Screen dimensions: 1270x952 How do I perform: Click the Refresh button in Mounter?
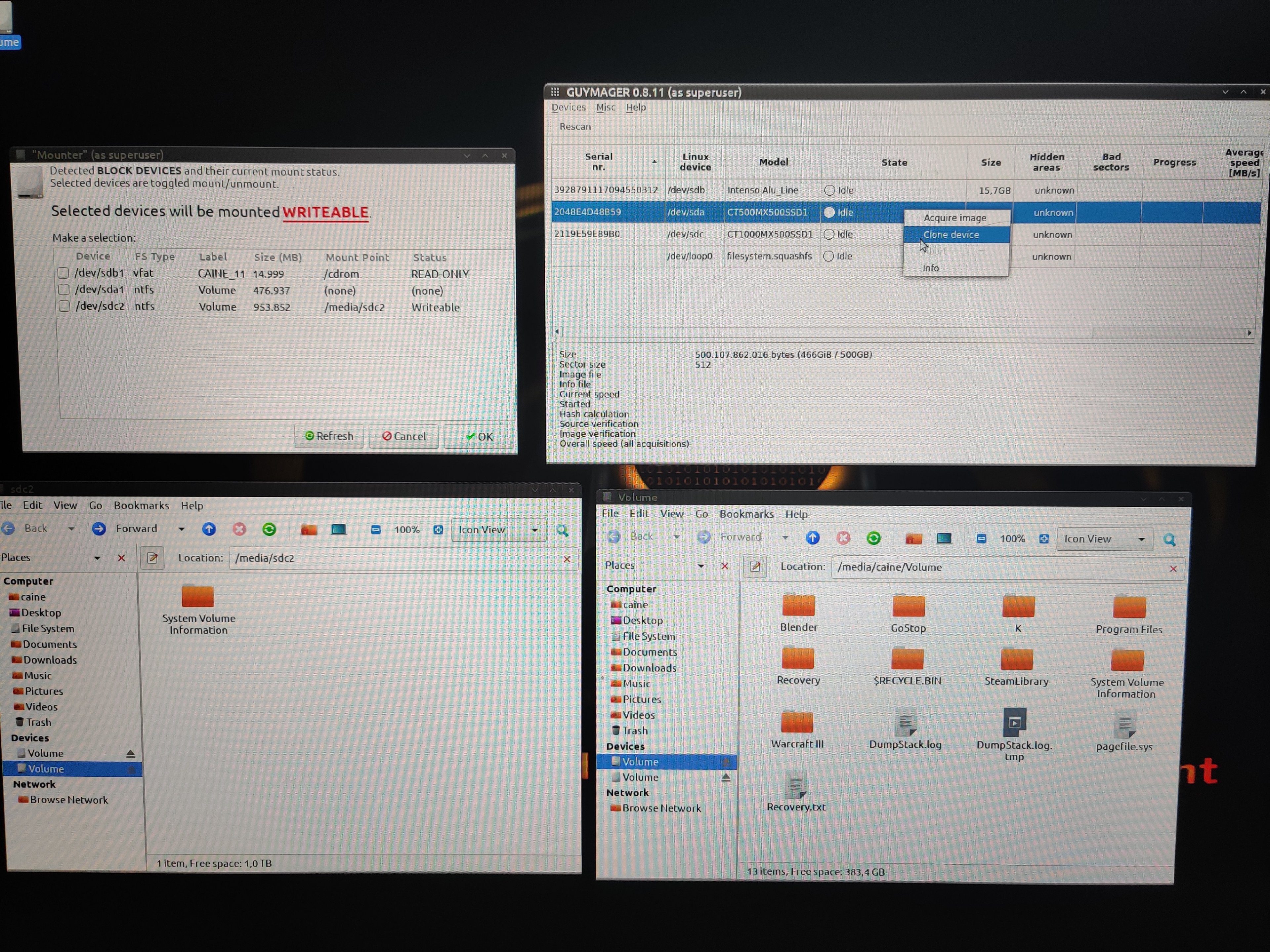pos(329,436)
